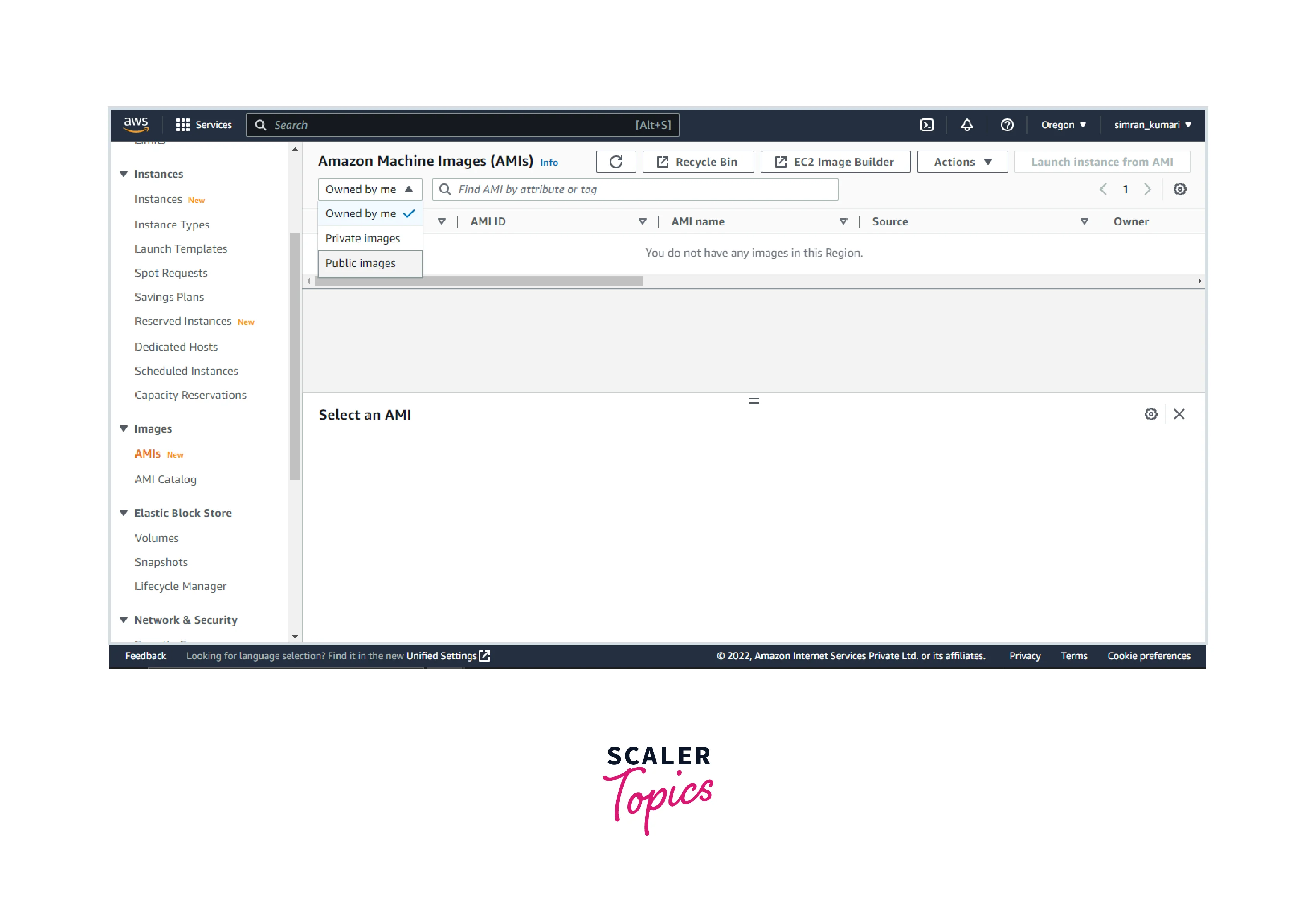Collapse the Instances sidebar section
Viewport: 1316px width, 910px height.
(124, 174)
